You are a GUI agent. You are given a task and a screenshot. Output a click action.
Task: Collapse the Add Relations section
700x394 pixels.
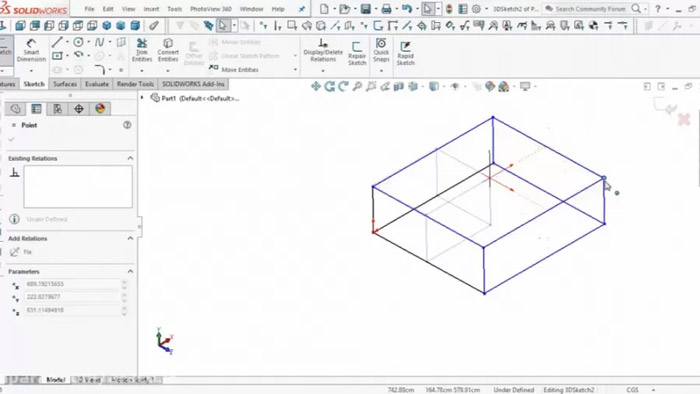[x=130, y=239]
